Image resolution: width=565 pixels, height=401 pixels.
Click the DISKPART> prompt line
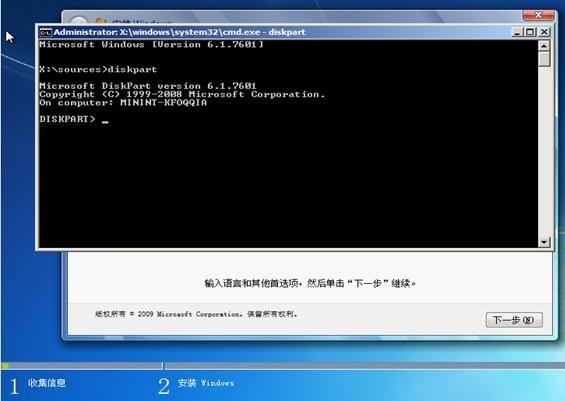tap(74, 119)
